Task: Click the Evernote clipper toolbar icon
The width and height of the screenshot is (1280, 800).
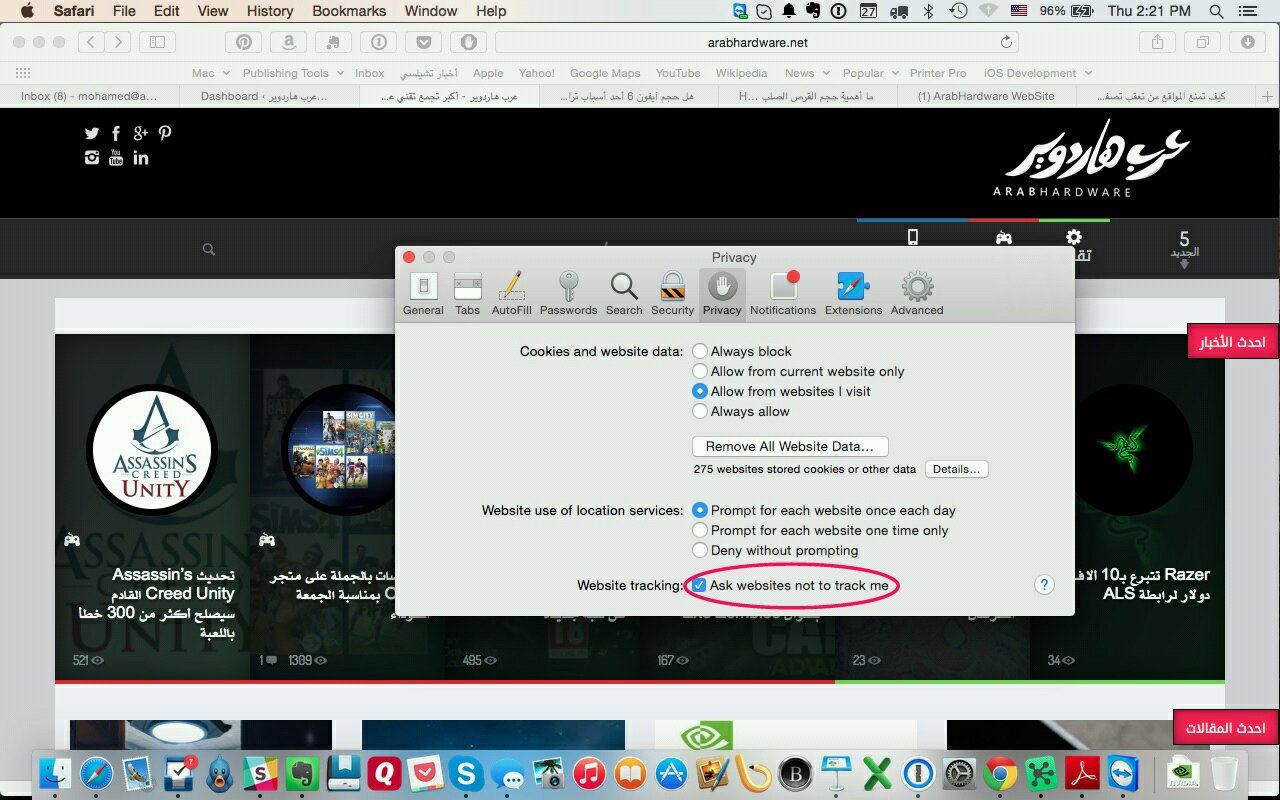Action: click(x=333, y=42)
